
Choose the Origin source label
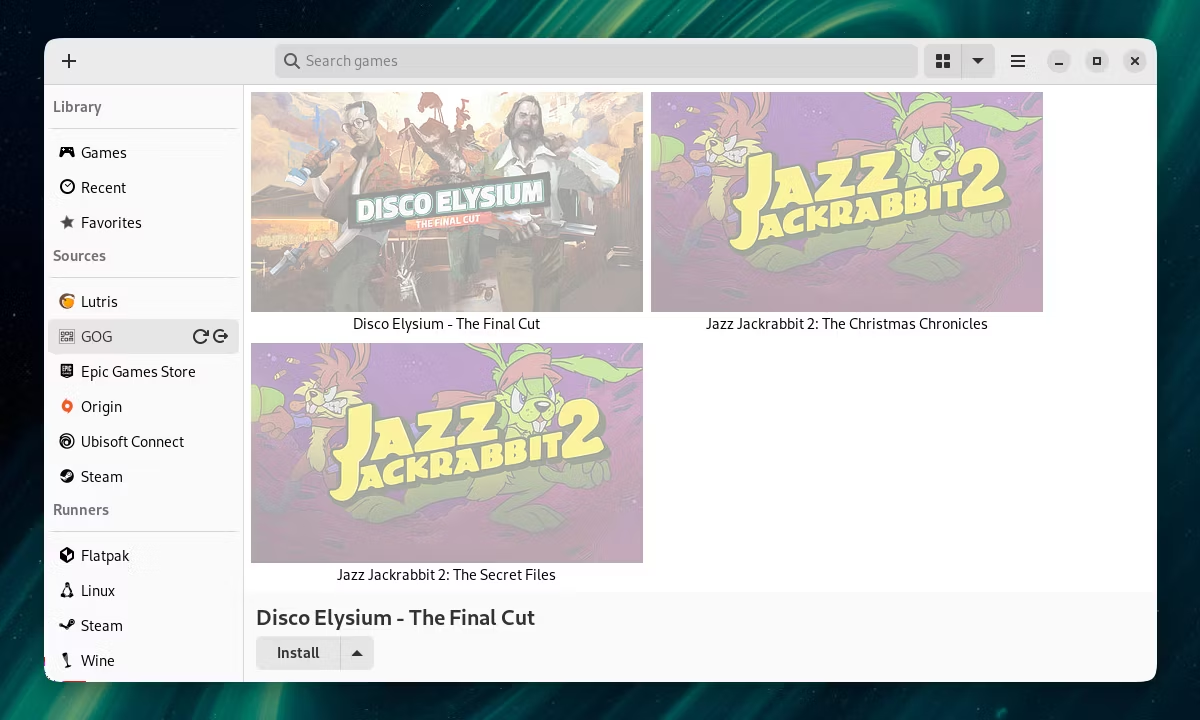pos(101,406)
